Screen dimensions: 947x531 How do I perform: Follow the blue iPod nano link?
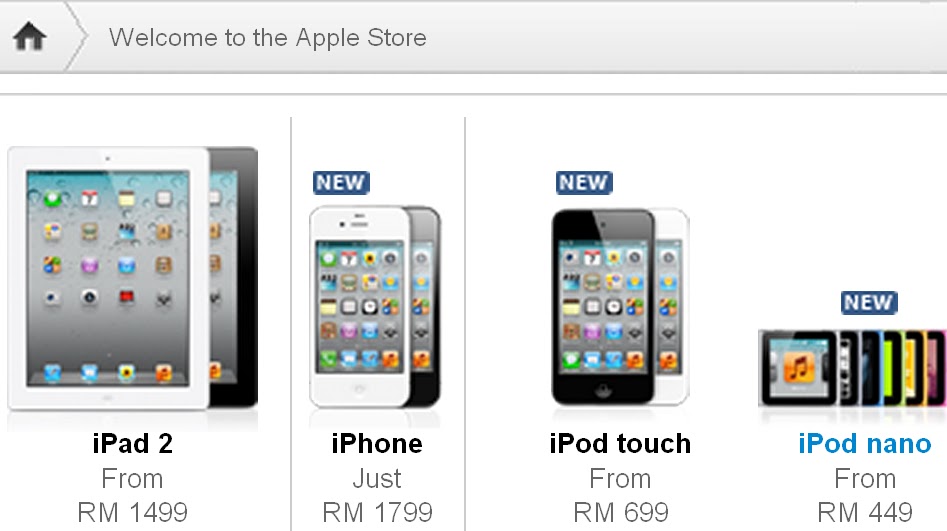pos(865,443)
